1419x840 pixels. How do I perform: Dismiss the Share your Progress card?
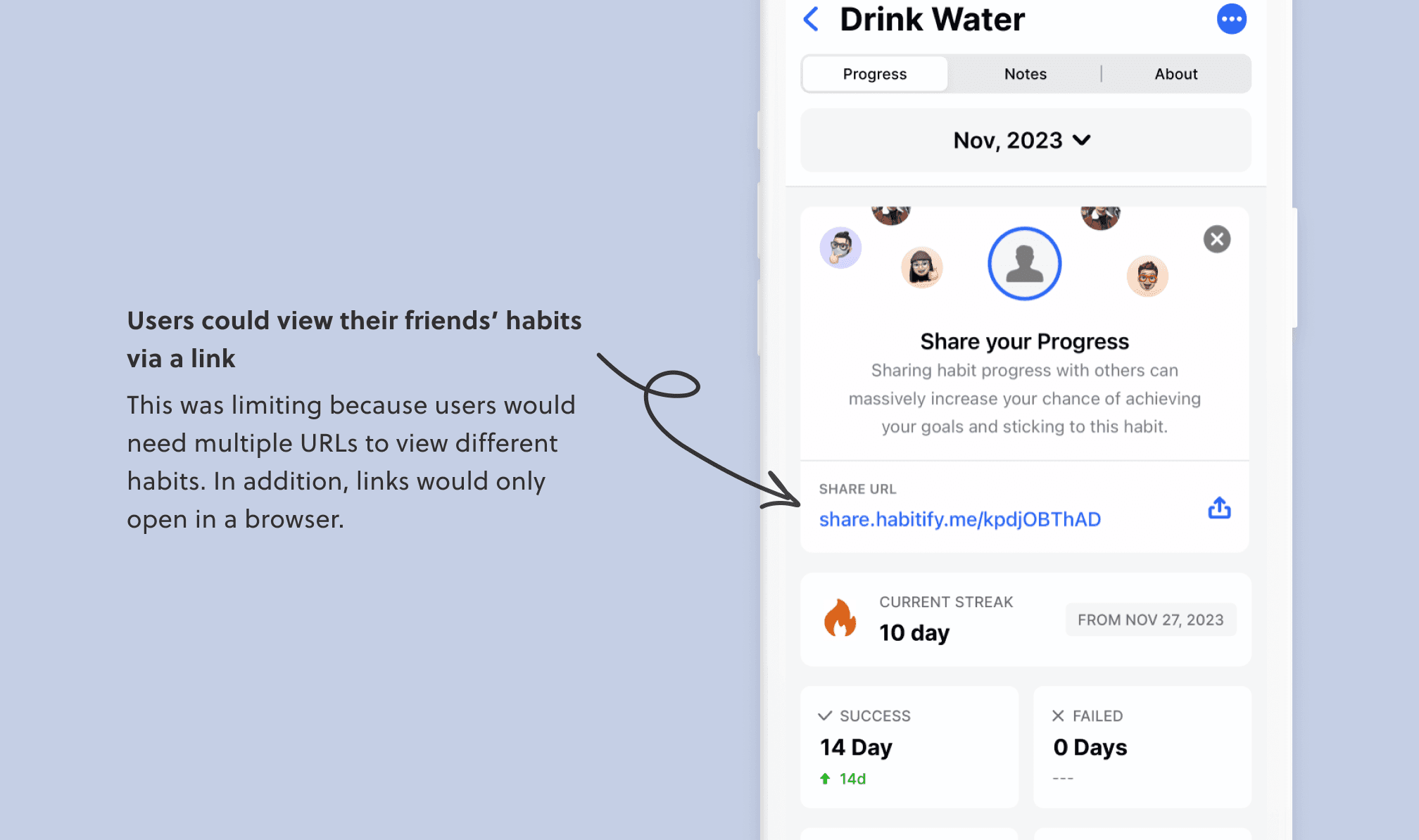pyautogui.click(x=1216, y=239)
